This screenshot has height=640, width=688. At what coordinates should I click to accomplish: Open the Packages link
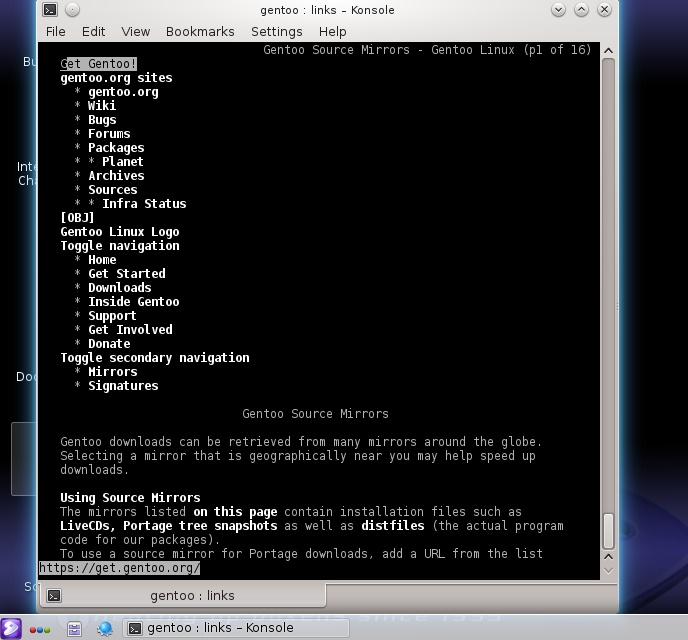(116, 148)
